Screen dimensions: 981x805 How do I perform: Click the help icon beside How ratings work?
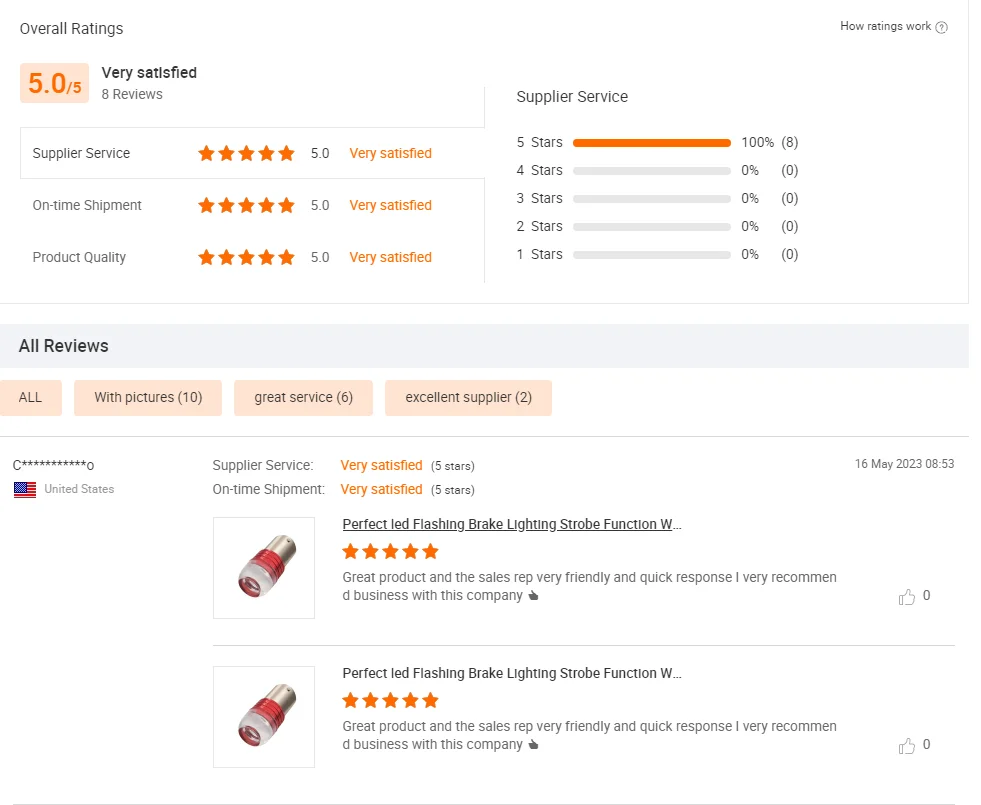tap(941, 27)
